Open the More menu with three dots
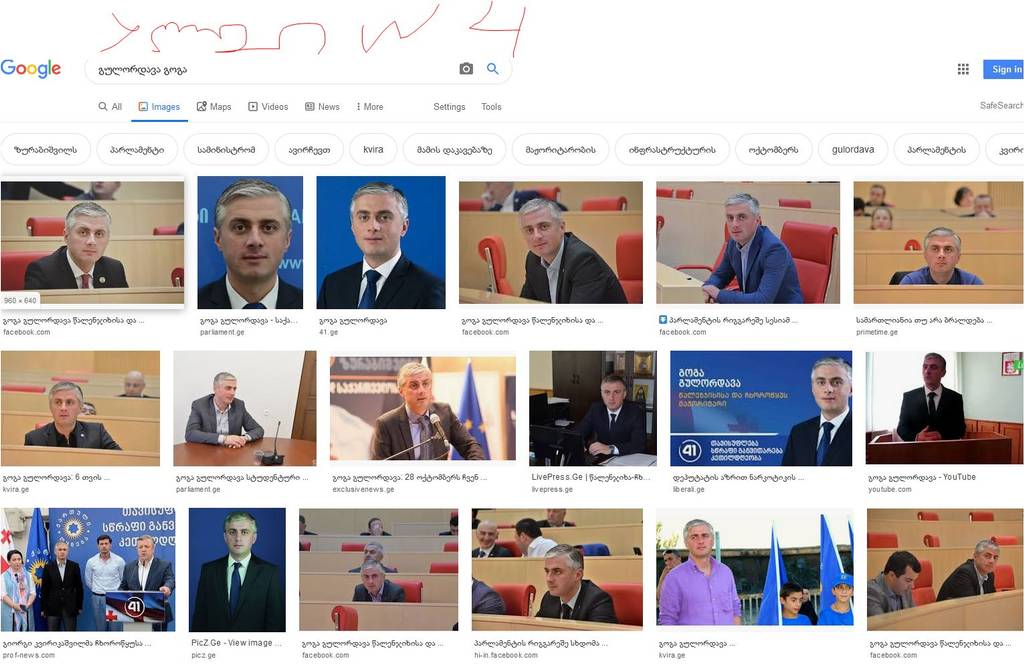Screen dimensions: 1024x669 370,106
